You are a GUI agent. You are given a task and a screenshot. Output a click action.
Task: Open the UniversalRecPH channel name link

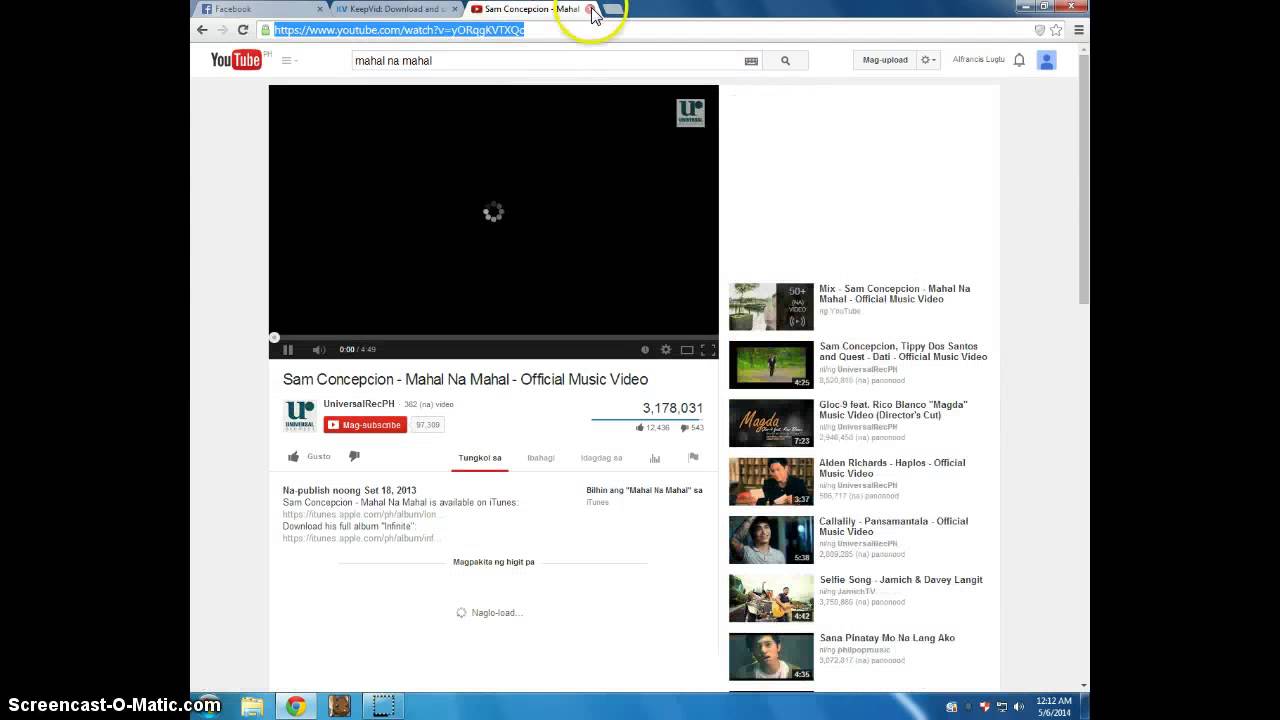click(x=359, y=404)
